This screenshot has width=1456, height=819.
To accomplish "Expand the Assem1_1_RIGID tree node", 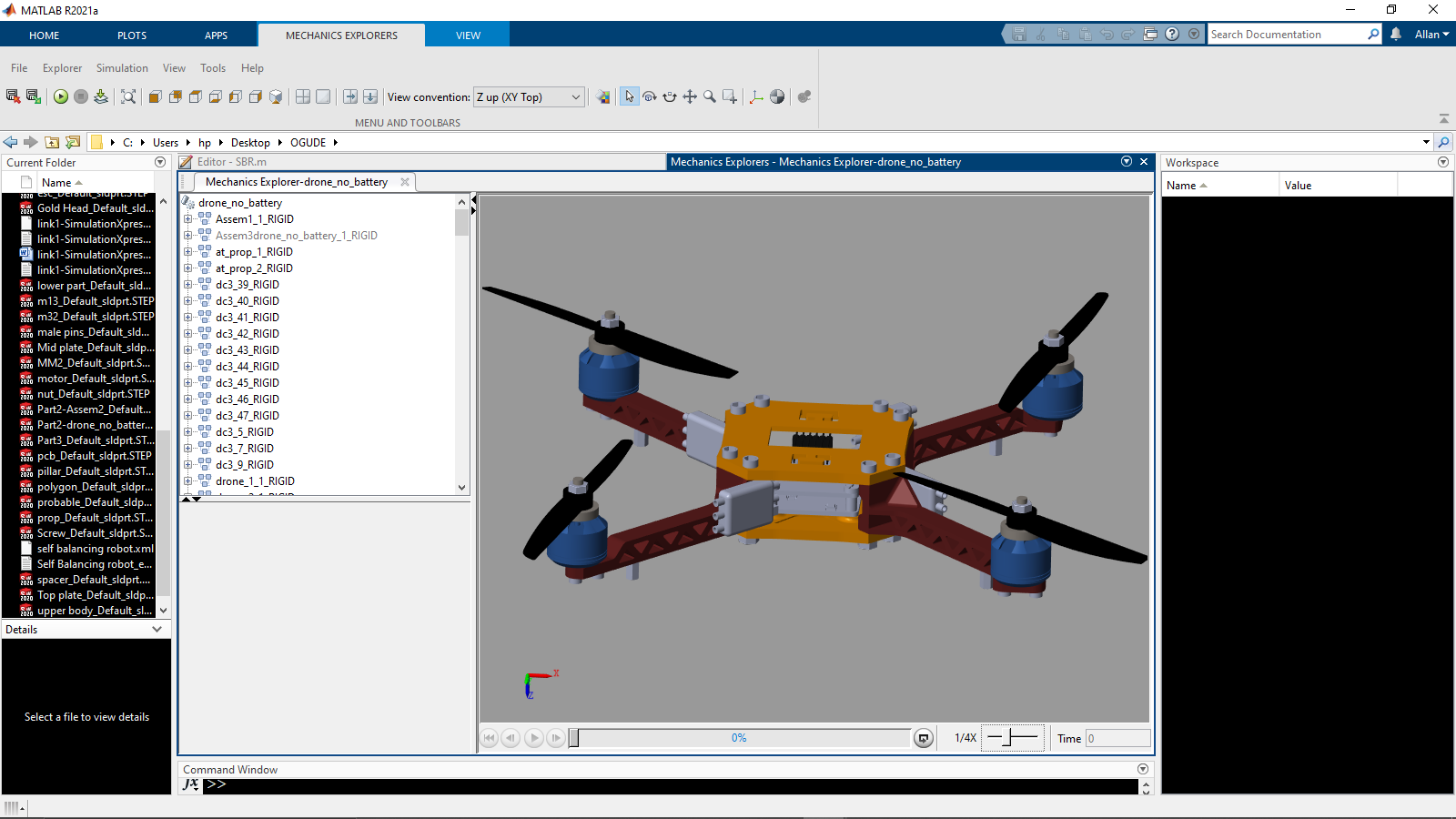I will point(187,219).
